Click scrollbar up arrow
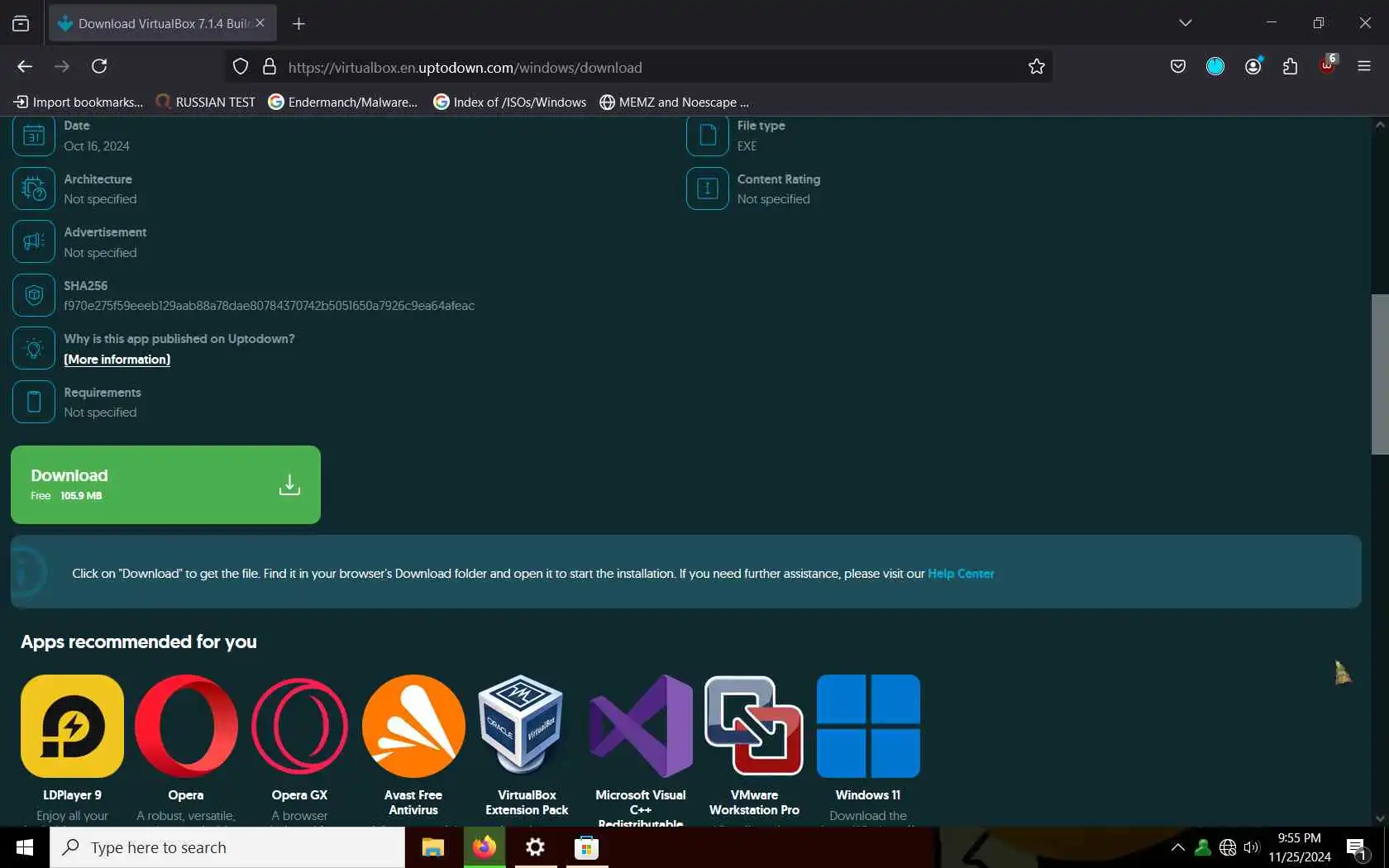The width and height of the screenshot is (1389, 868). (1380, 125)
